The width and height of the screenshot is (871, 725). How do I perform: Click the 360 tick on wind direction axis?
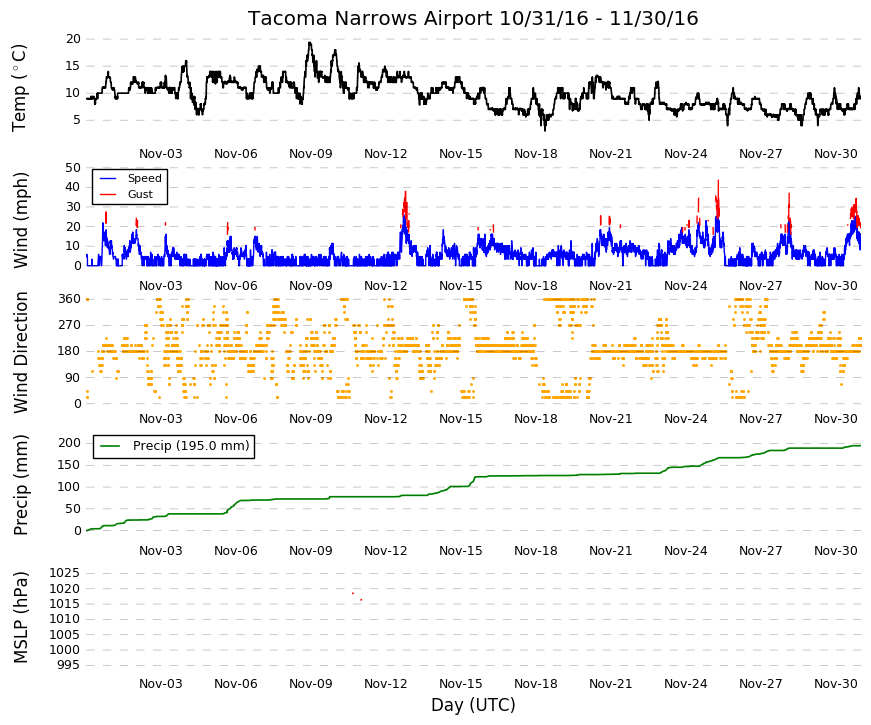[70, 299]
